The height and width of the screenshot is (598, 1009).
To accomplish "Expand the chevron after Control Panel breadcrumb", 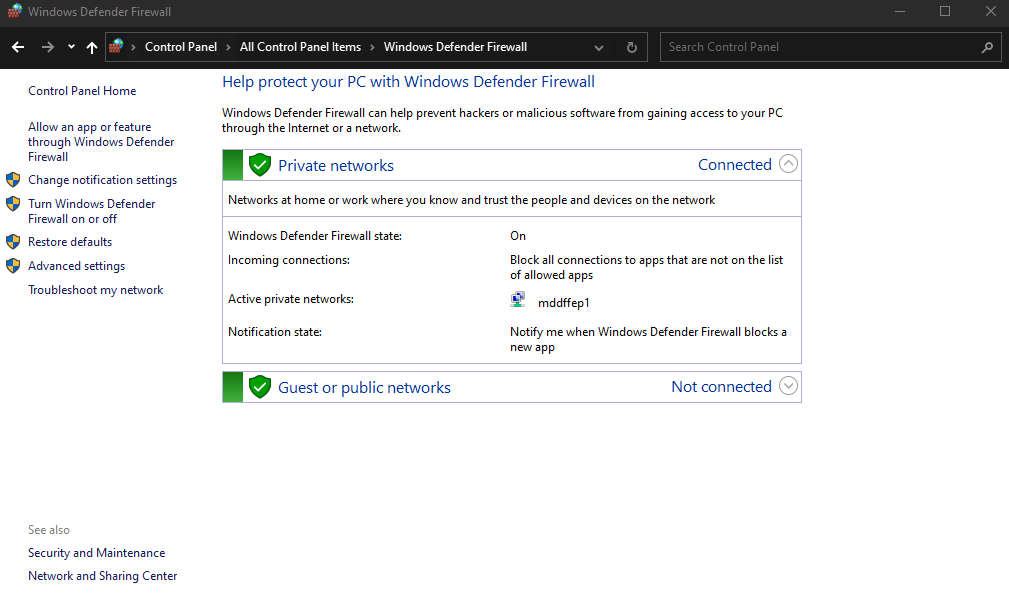I will click(x=228, y=47).
